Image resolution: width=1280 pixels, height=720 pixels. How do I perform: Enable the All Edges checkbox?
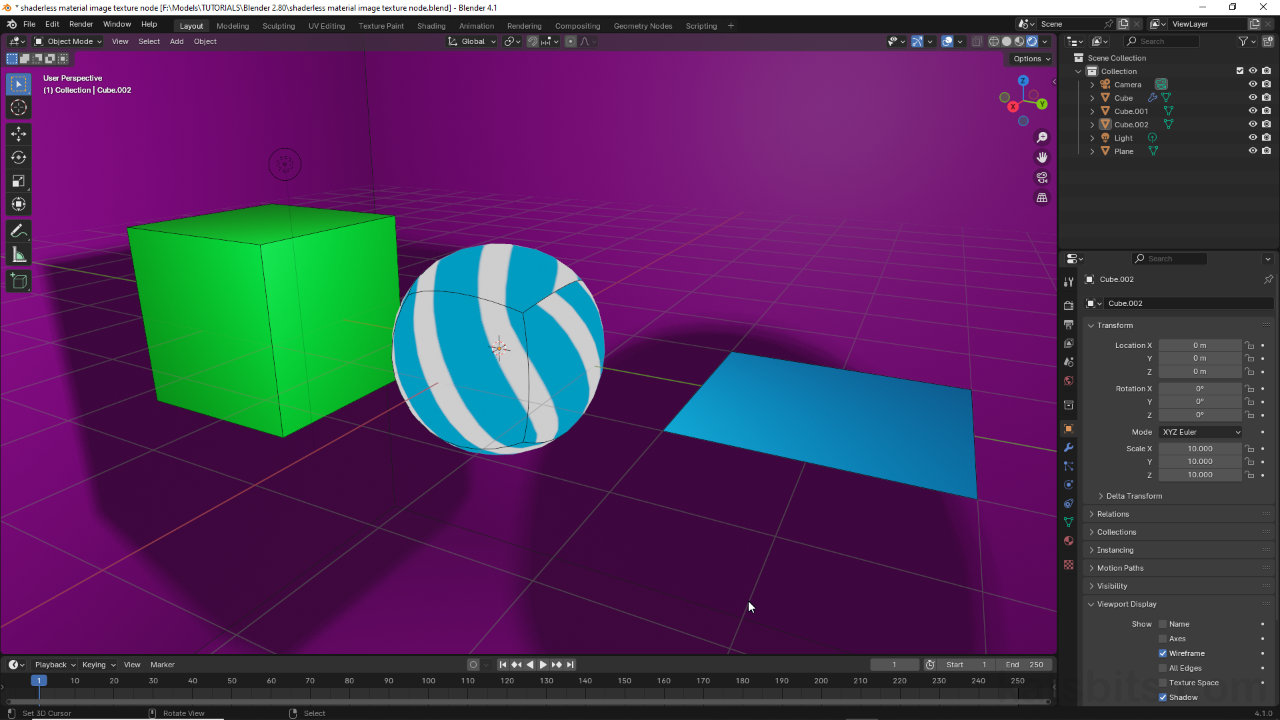click(1163, 668)
